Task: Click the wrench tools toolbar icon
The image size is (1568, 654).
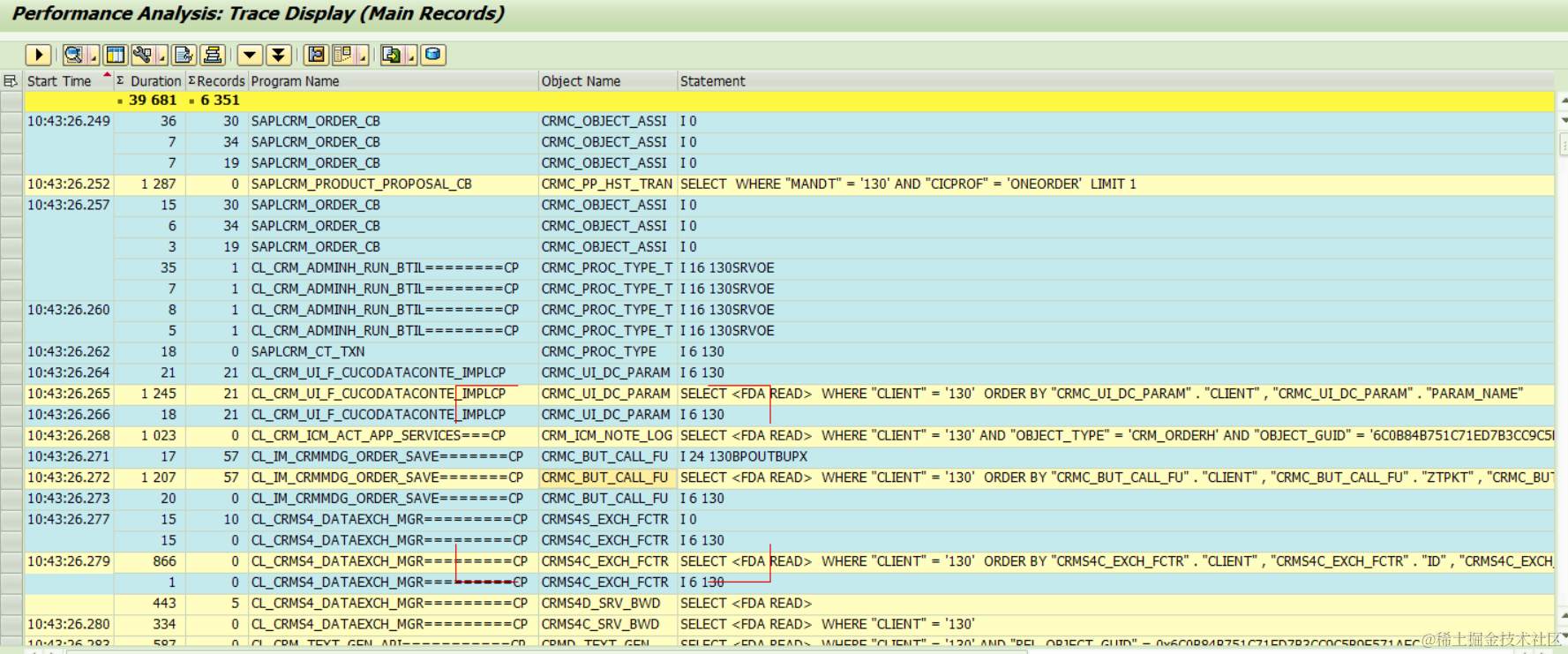Action: pos(142,55)
